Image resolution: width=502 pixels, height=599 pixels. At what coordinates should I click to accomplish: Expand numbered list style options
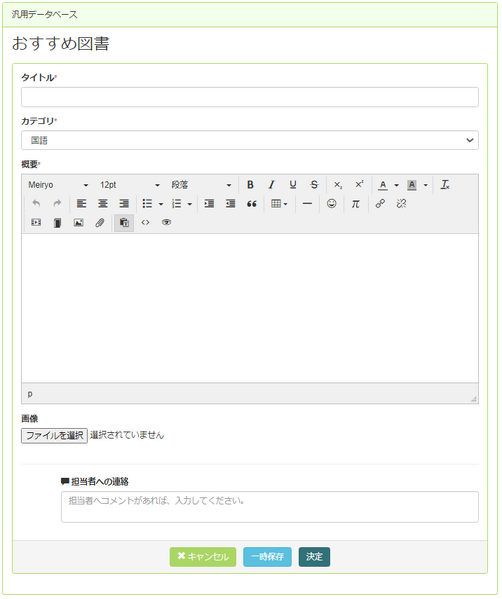(x=190, y=204)
